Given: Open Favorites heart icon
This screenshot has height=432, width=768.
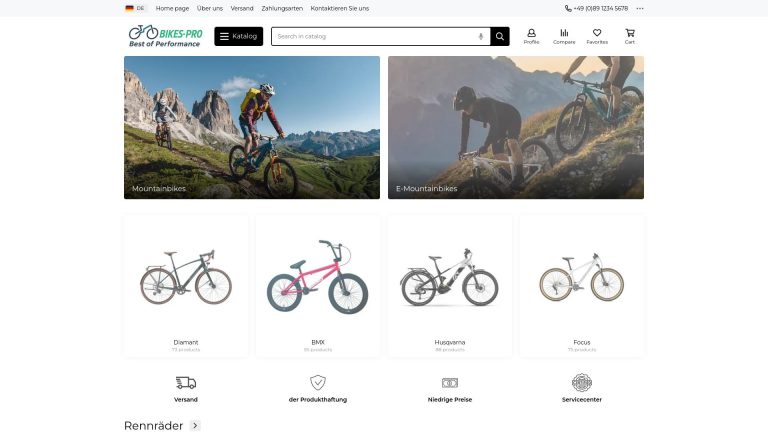Looking at the screenshot, I should 597,33.
